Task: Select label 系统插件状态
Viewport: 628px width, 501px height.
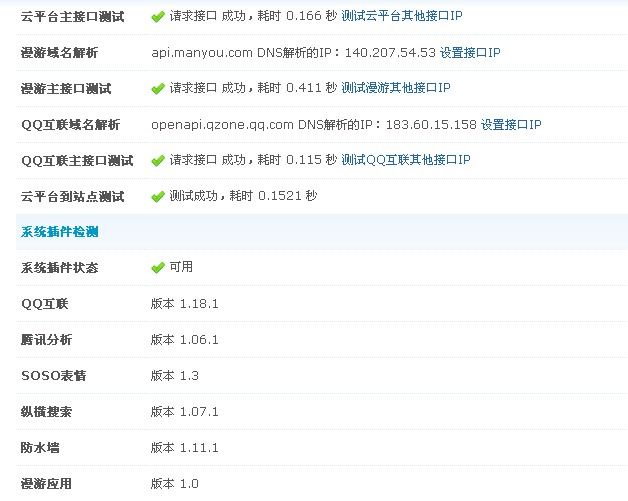Action: [60, 268]
